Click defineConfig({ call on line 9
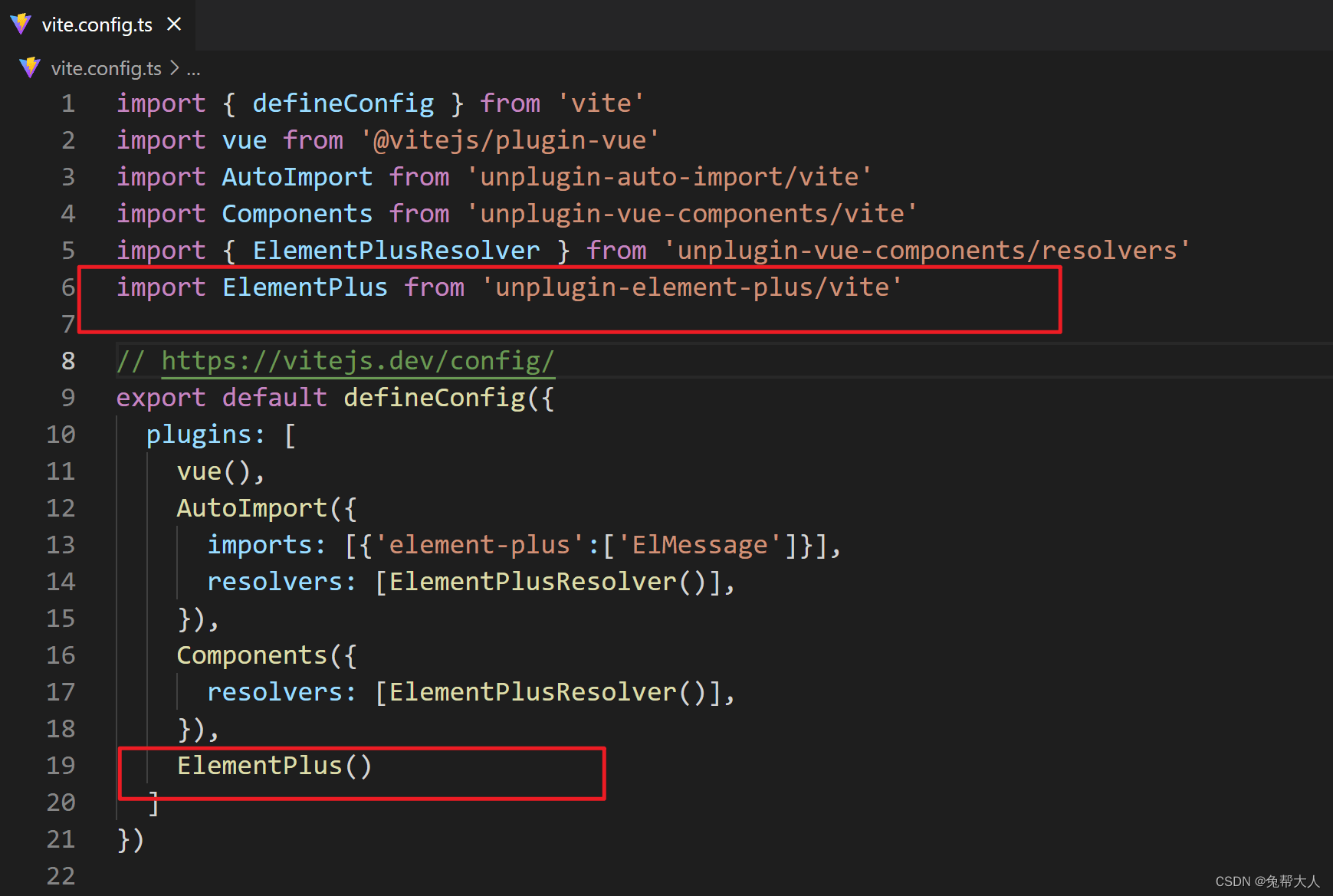Image resolution: width=1333 pixels, height=896 pixels. pos(449,398)
